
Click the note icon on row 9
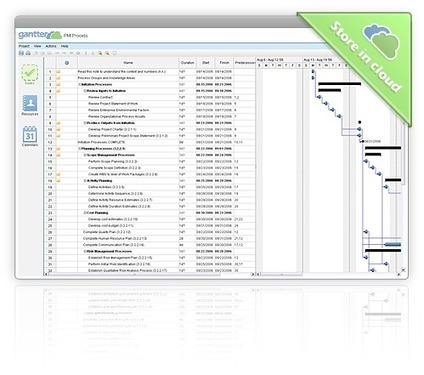click(x=58, y=123)
